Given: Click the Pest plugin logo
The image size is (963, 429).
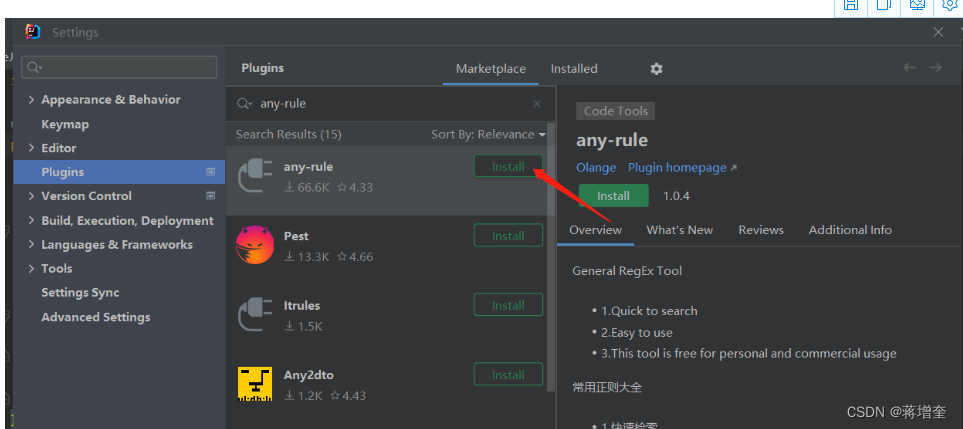Looking at the screenshot, I should [255, 245].
